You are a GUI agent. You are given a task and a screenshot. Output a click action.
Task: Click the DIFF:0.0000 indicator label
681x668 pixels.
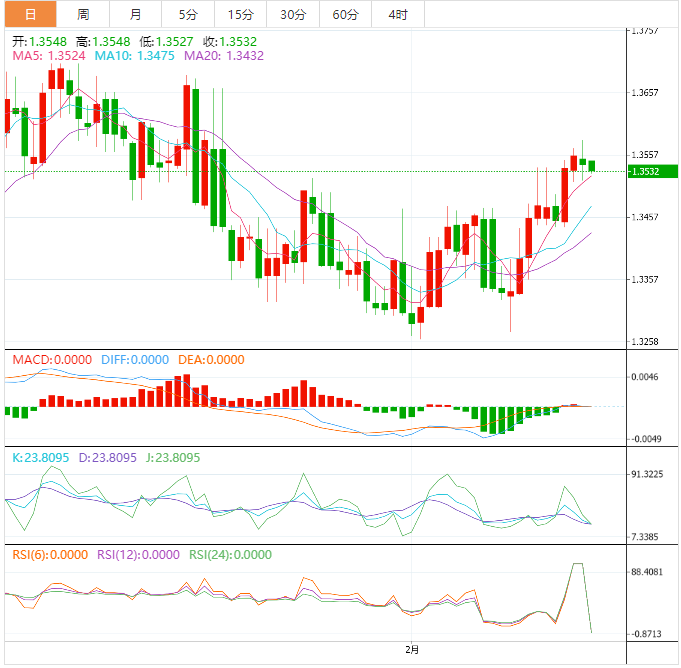coord(135,360)
